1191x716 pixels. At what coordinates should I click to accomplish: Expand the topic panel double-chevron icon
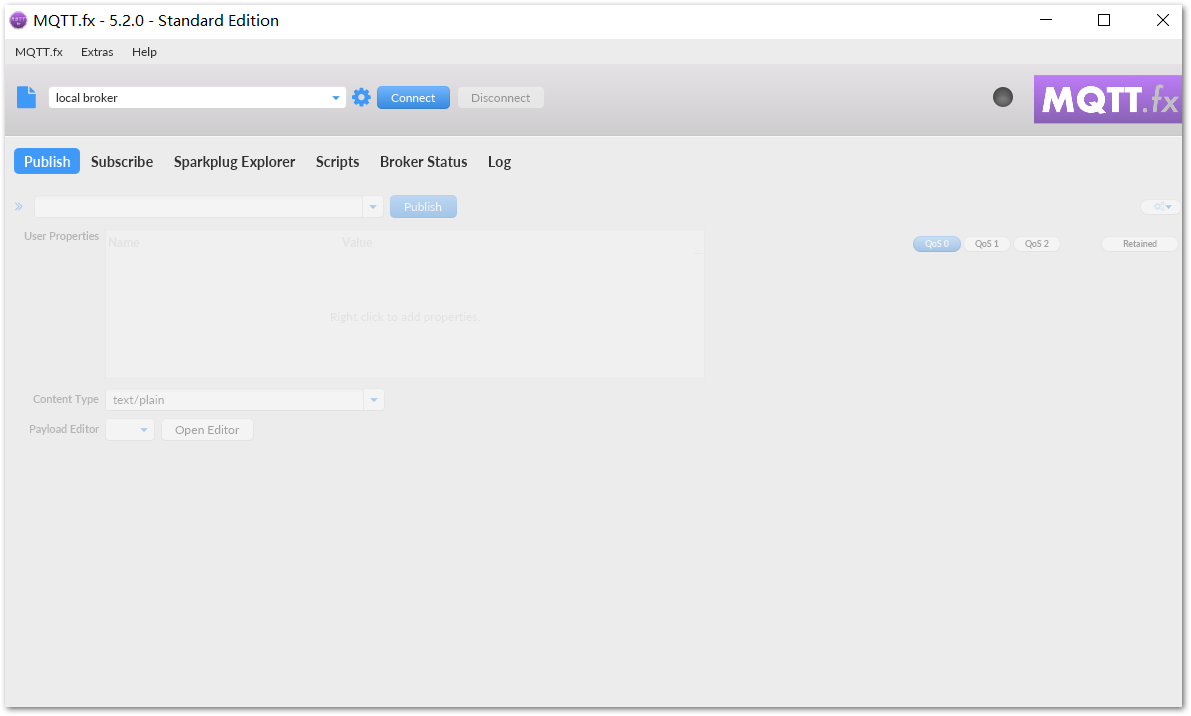[19, 207]
